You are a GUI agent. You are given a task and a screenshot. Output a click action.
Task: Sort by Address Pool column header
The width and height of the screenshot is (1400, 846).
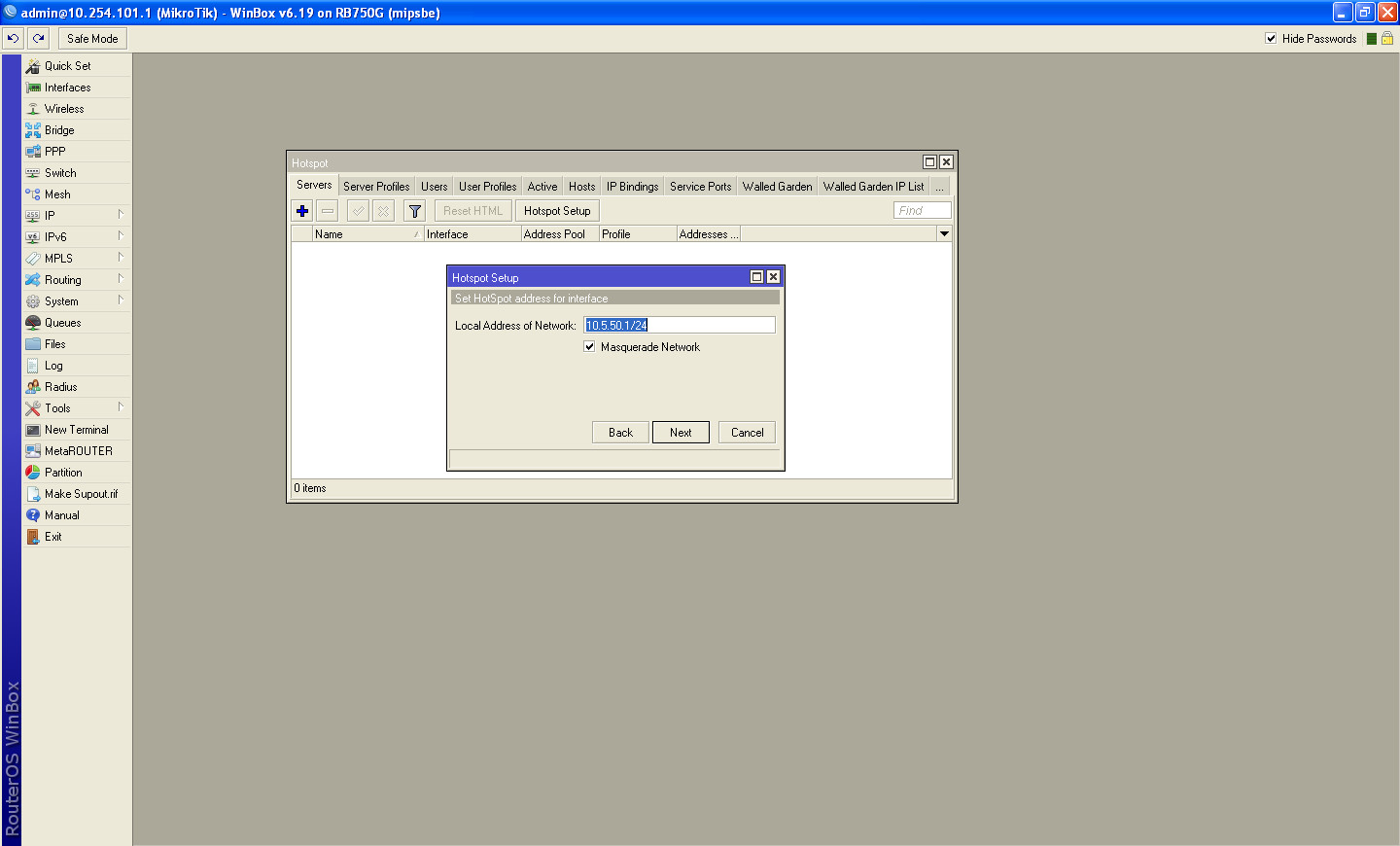pos(560,234)
